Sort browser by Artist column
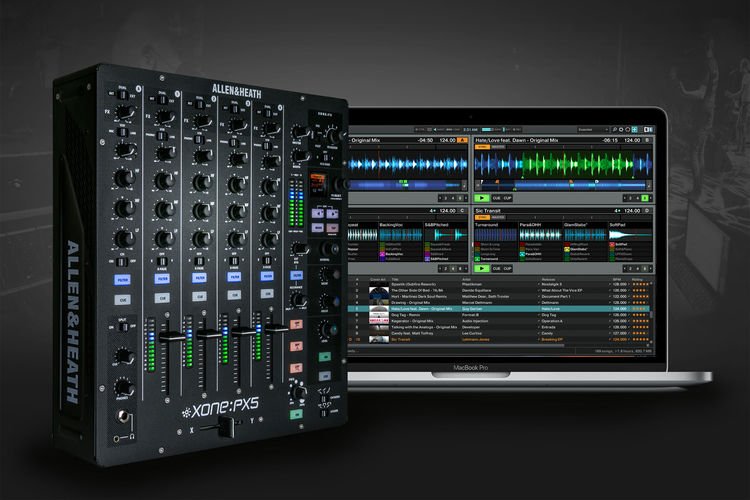This screenshot has width=750, height=500. (x=466, y=279)
